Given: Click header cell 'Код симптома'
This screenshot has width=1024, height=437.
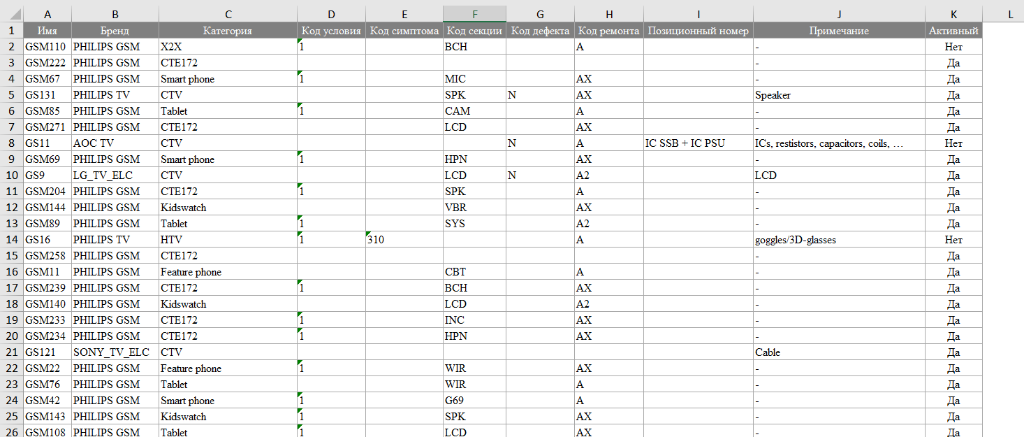Looking at the screenshot, I should click(x=404, y=31).
